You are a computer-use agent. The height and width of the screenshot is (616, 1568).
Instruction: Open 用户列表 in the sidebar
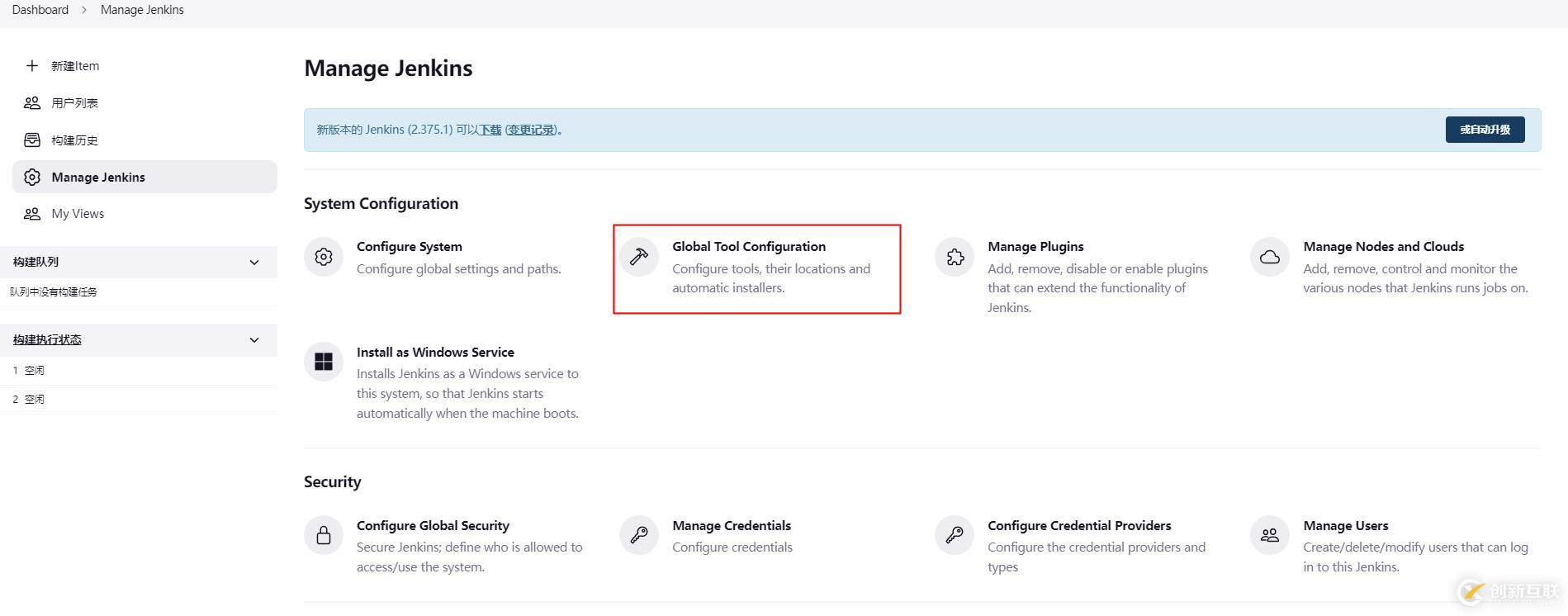(74, 103)
